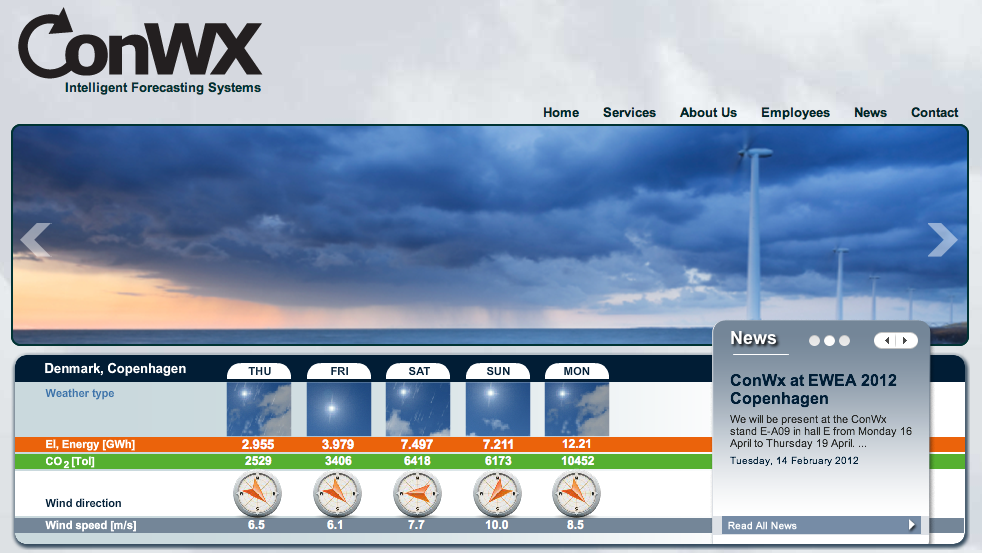Click CO2 value 2529
This screenshot has width=982, height=553.
pyautogui.click(x=258, y=461)
